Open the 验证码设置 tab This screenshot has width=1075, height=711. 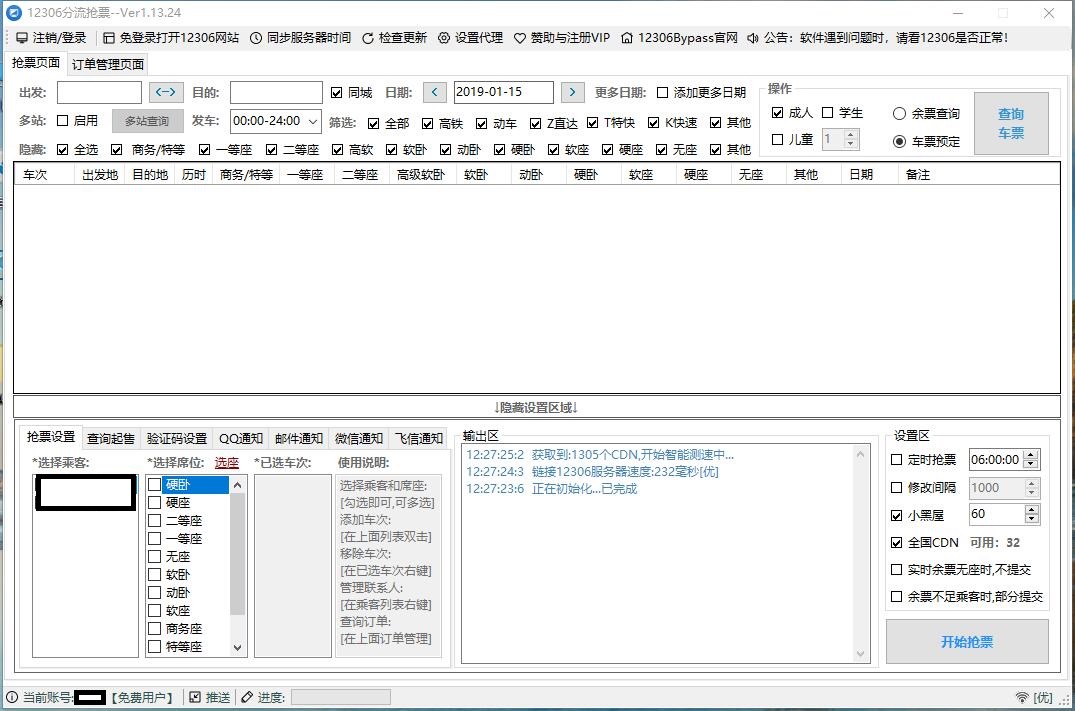click(x=177, y=438)
